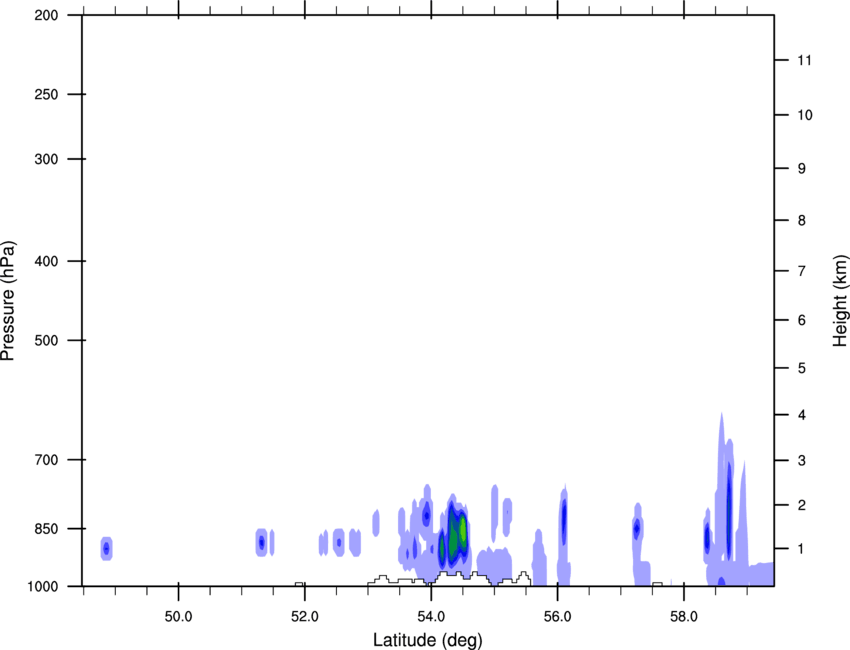Image resolution: width=850 pixels, height=650 pixels.
Task: Pick the 7 km height label
Action: point(802,271)
